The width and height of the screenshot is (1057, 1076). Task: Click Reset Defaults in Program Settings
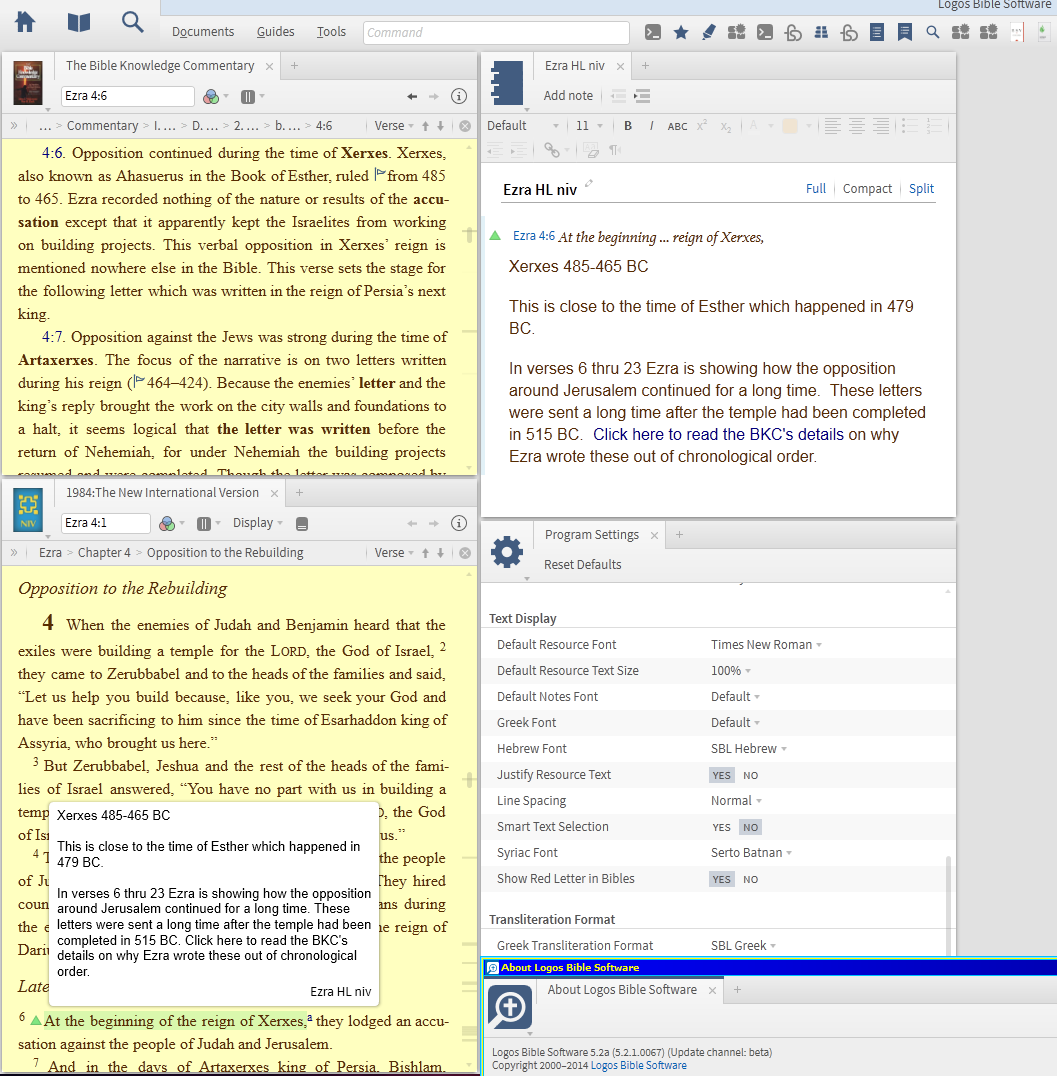(582, 565)
